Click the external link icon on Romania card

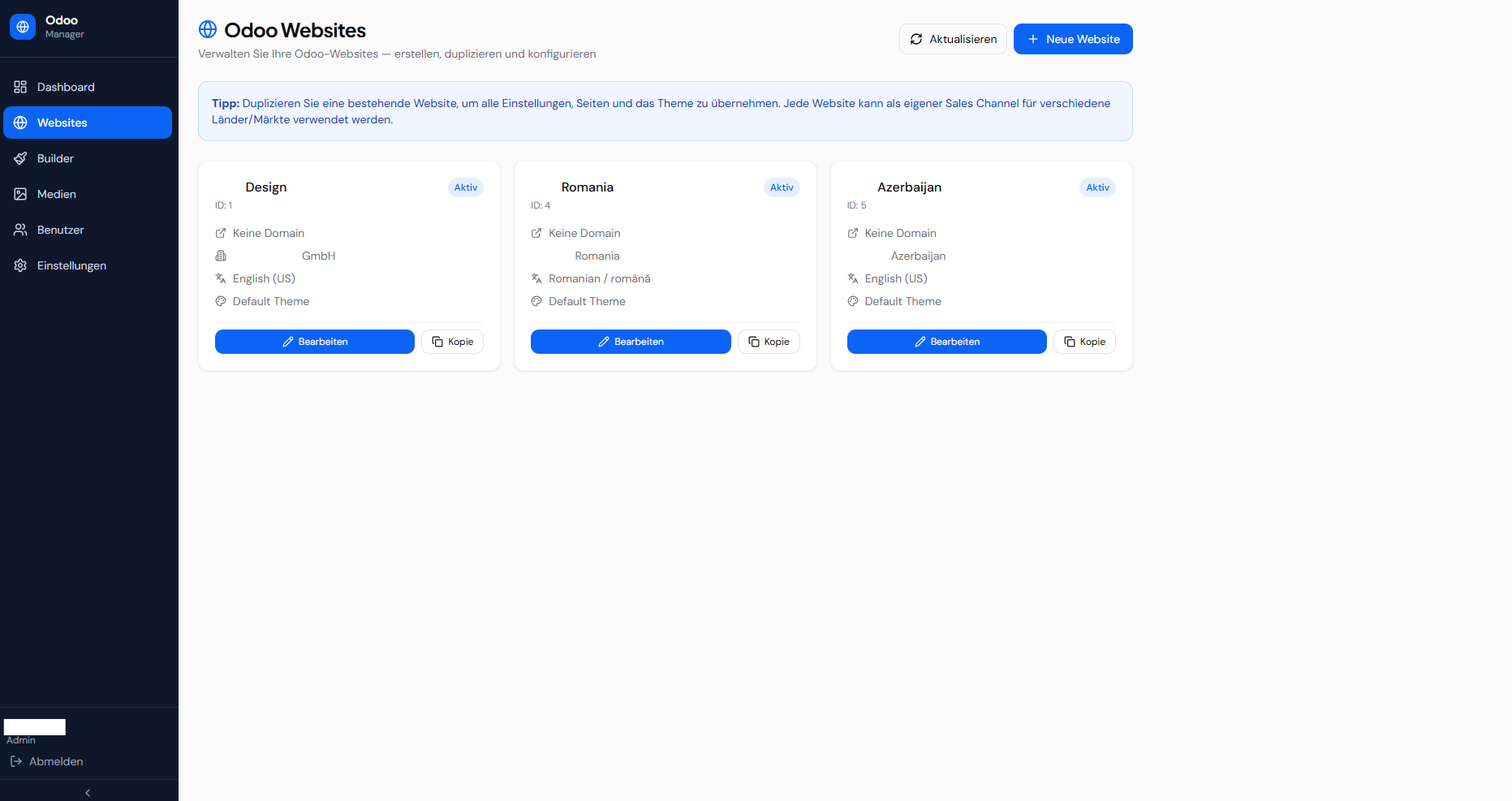pyautogui.click(x=536, y=233)
